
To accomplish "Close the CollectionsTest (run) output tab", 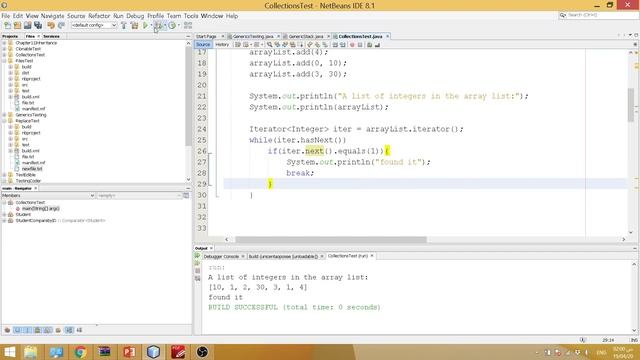I will pyautogui.click(x=372, y=256).
